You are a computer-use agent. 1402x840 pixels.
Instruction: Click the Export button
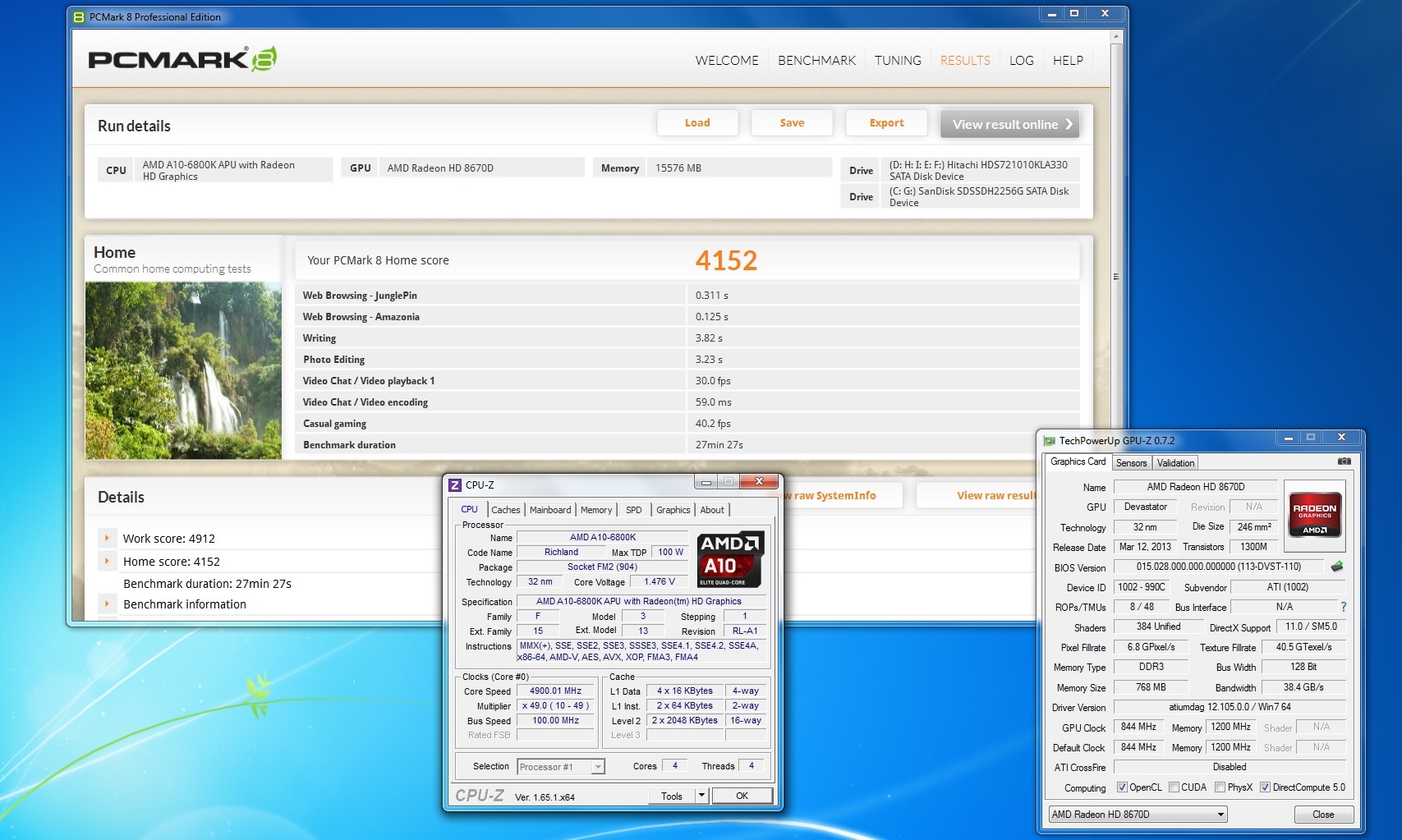886,123
